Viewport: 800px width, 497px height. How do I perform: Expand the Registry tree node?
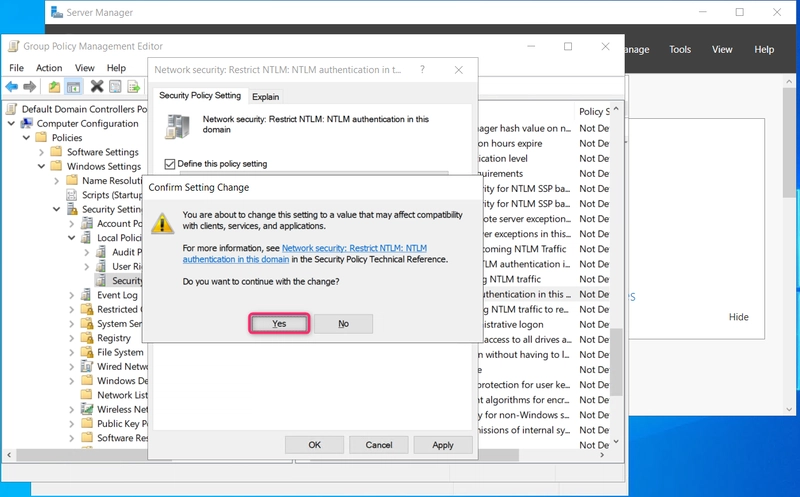(71, 338)
